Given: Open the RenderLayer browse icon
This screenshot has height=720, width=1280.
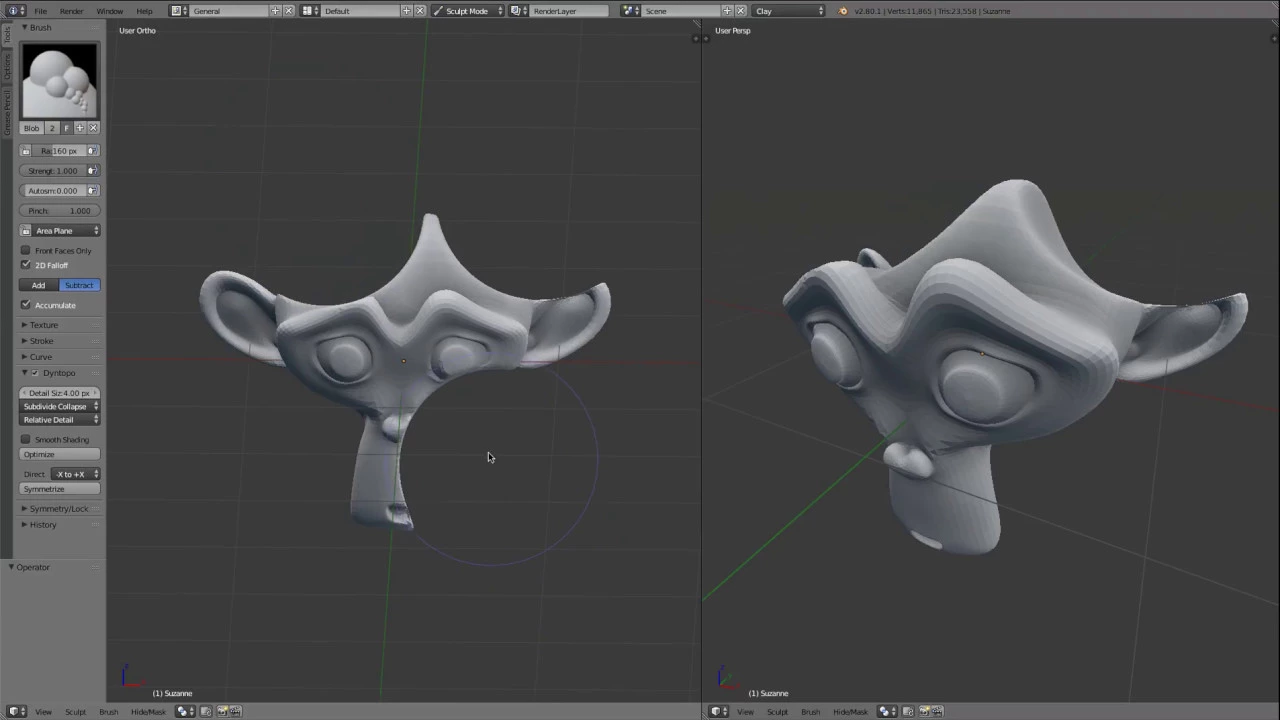Looking at the screenshot, I should (x=519, y=11).
